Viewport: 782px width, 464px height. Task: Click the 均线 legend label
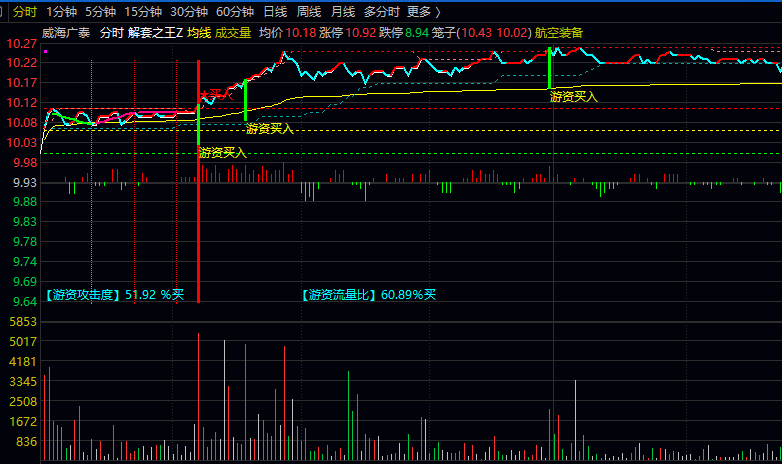199,33
